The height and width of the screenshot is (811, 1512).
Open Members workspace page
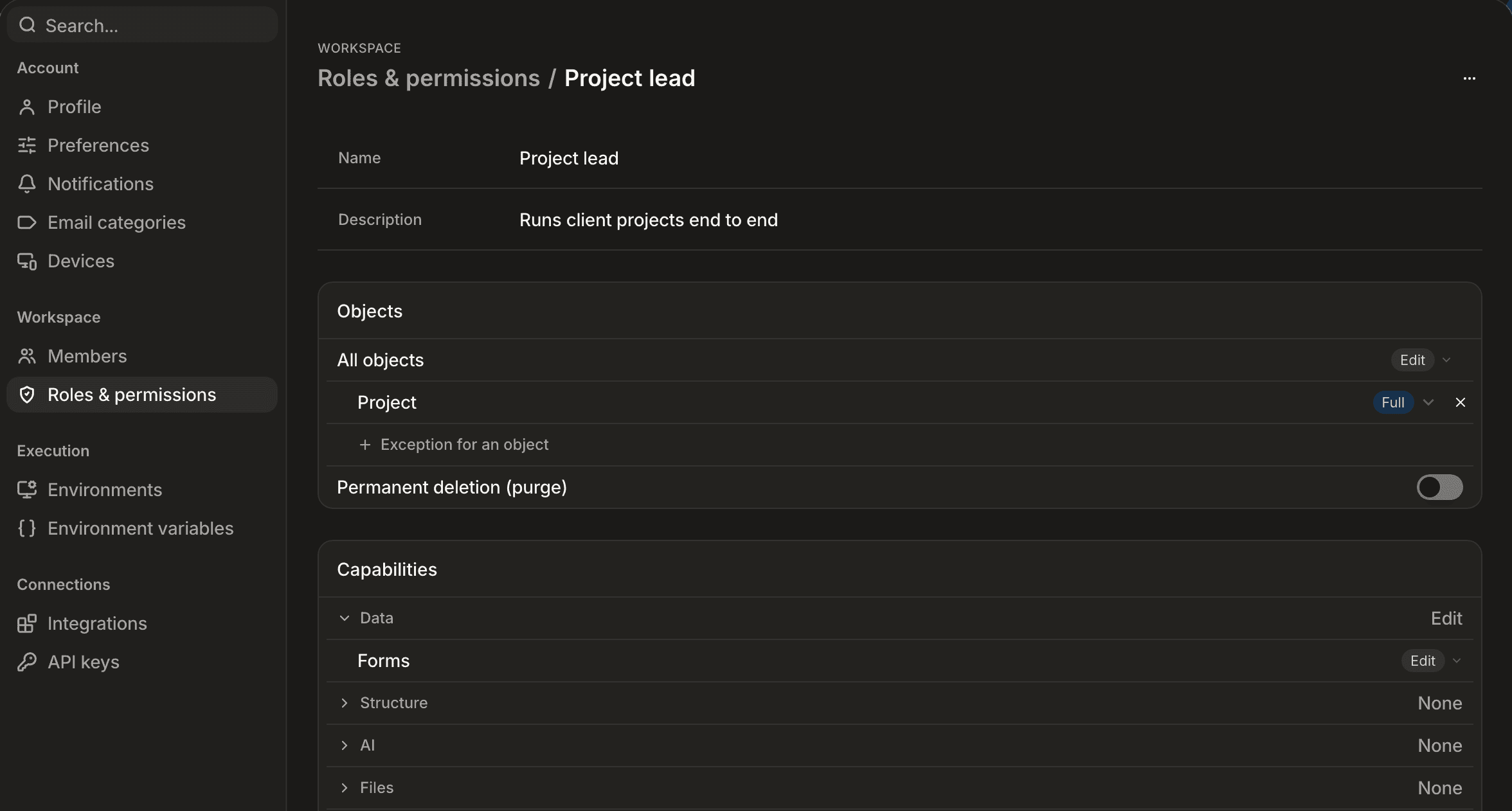click(141, 356)
